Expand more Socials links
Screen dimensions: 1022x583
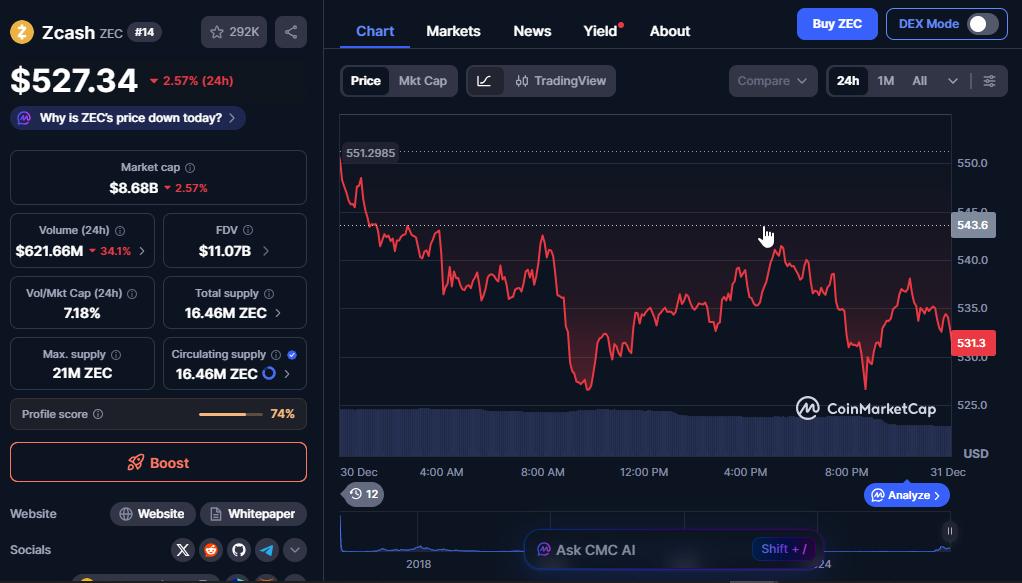(294, 549)
